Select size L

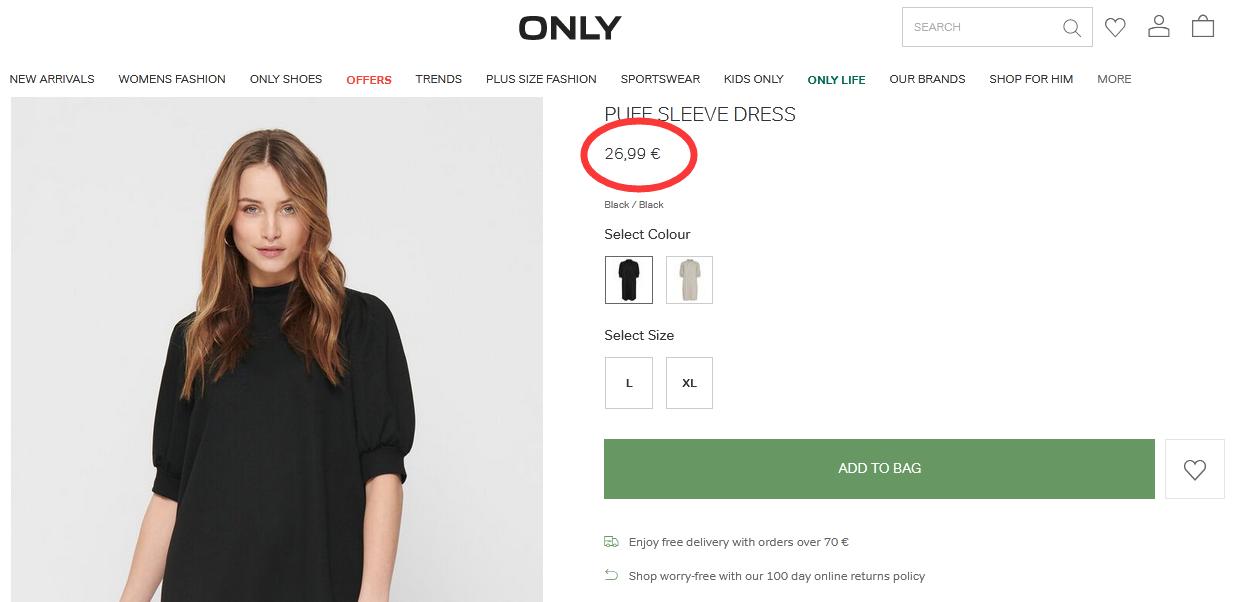629,383
